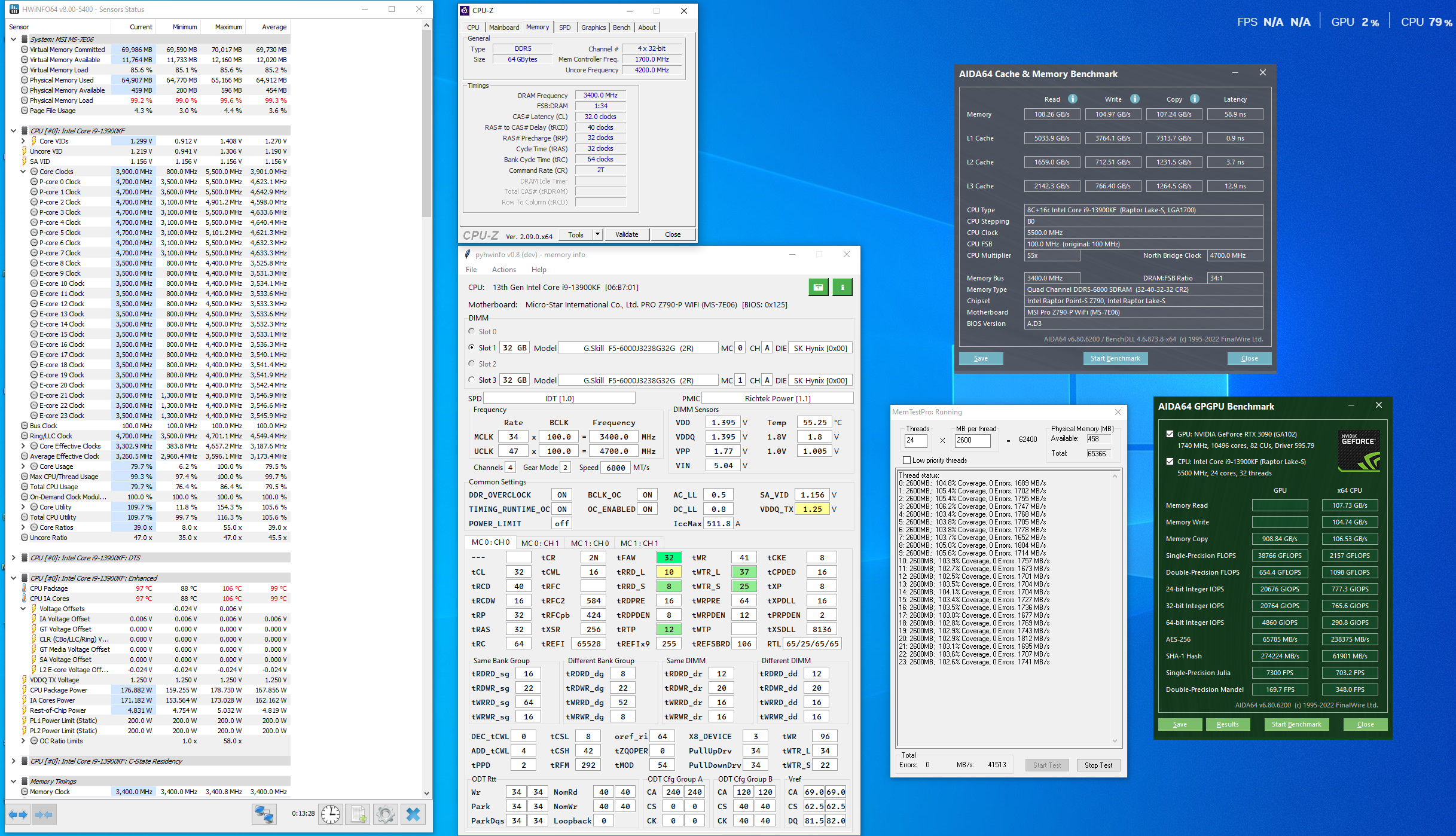This screenshot has width=1456, height=836.
Task: Open the Actions menu in pyhwinfo
Action: (503, 270)
